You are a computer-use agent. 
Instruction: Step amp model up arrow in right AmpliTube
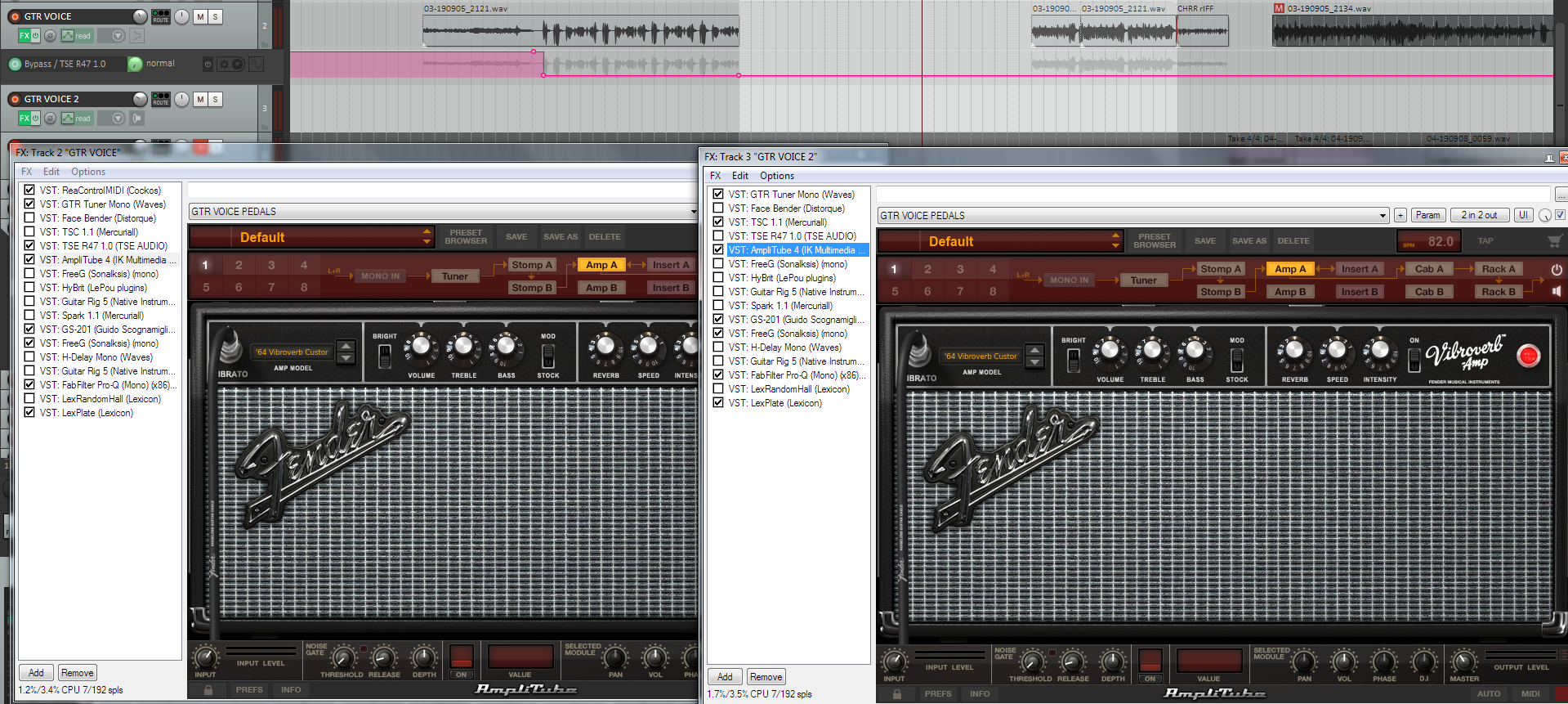1035,351
